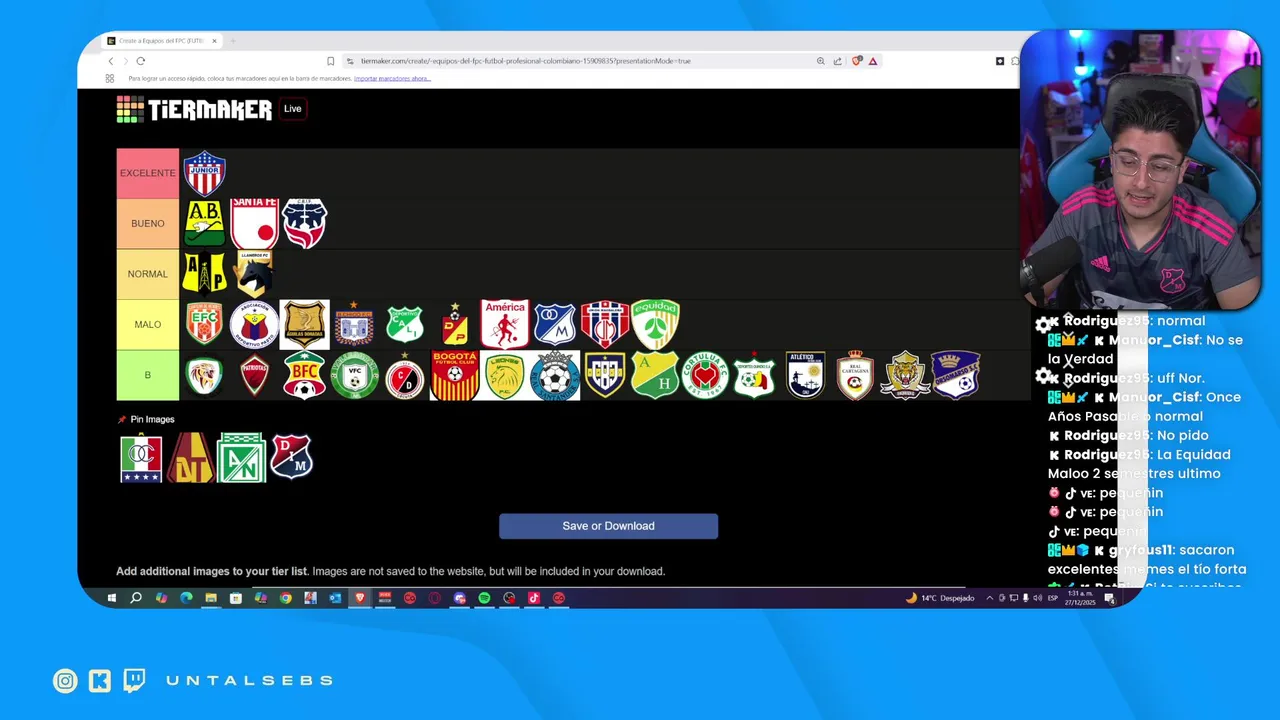The width and height of the screenshot is (1280, 720).
Task: Open Microsoft Edge from the taskbar
Action: [x=186, y=598]
